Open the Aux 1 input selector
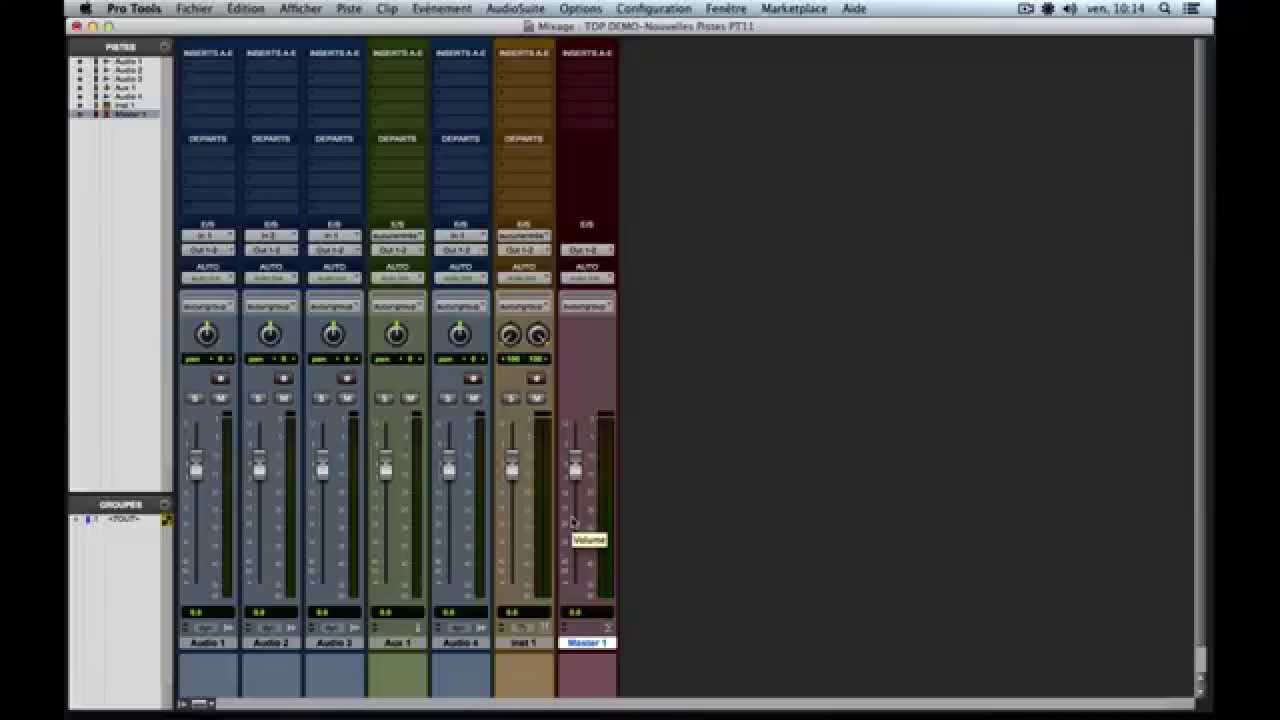Image resolution: width=1280 pixels, height=720 pixels. [x=396, y=236]
